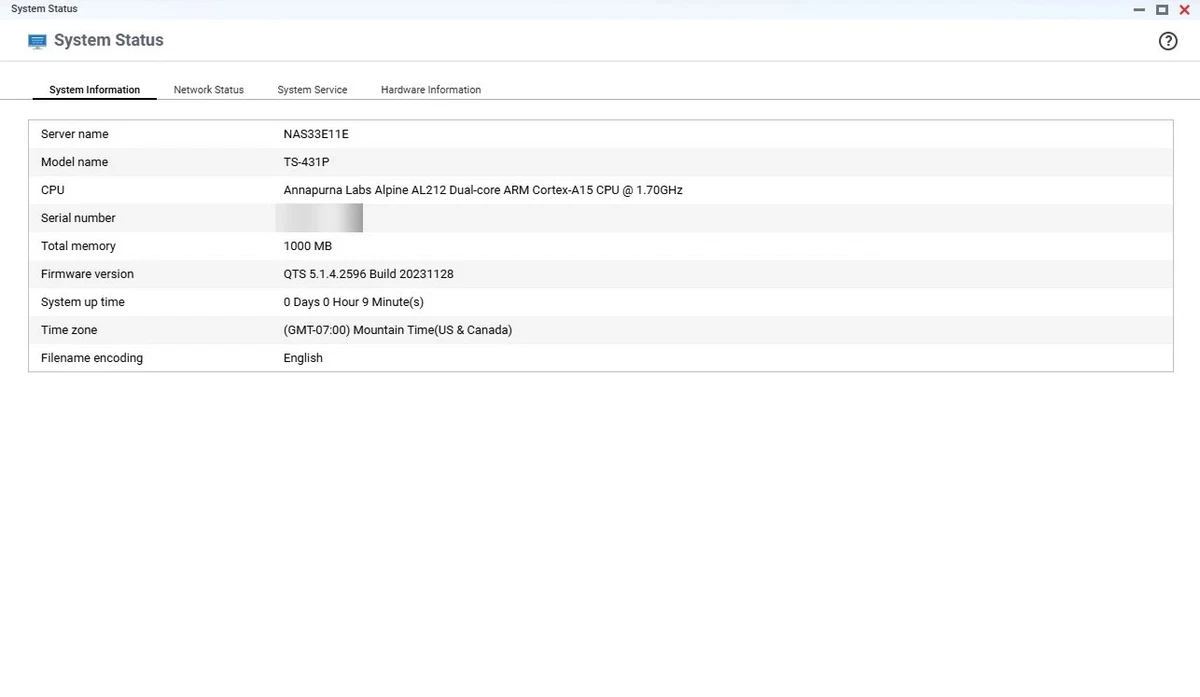Select the filename encoding value English
Image resolution: width=1200 pixels, height=697 pixels.
tap(303, 358)
